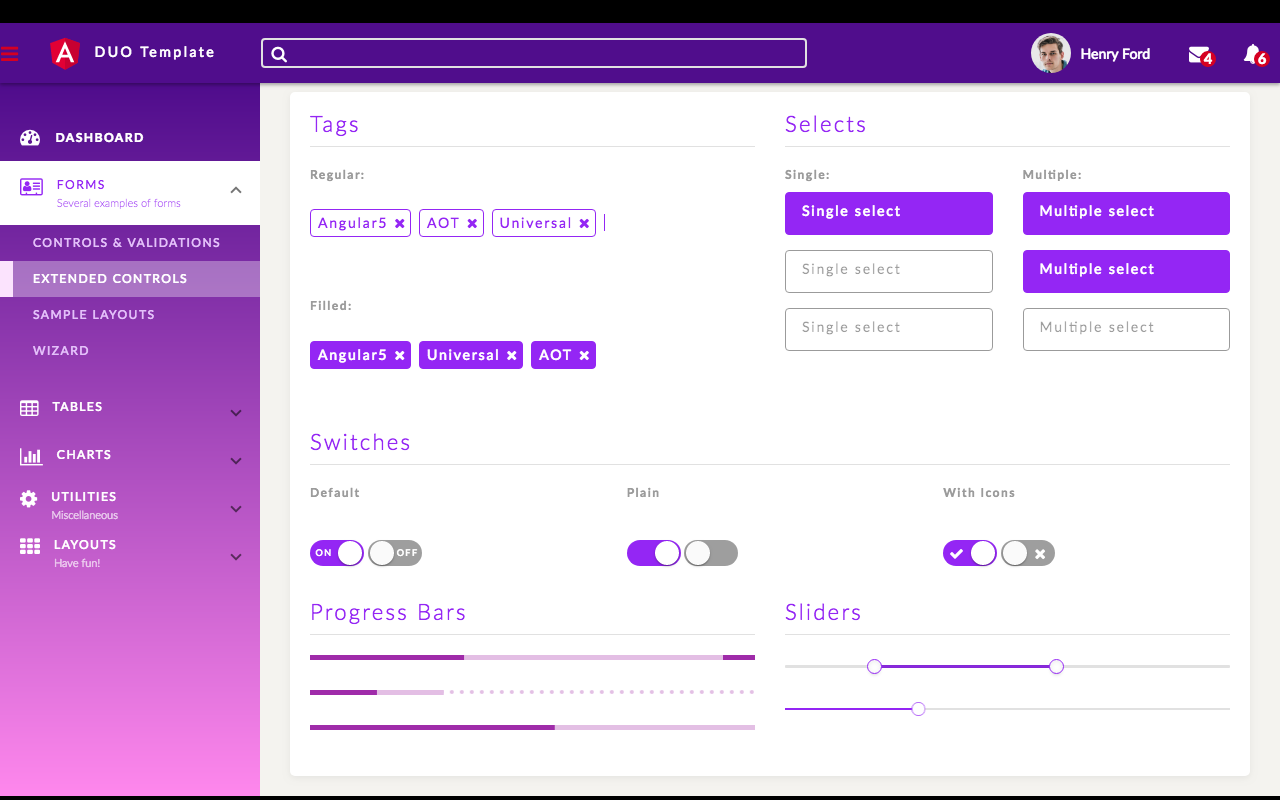Image resolution: width=1280 pixels, height=800 pixels.
Task: Open notifications via the bell icon
Action: [1253, 53]
